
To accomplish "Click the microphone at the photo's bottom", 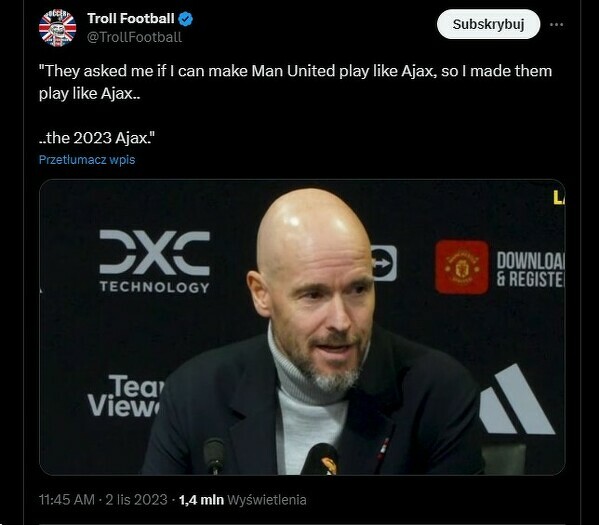I will click(321, 459).
